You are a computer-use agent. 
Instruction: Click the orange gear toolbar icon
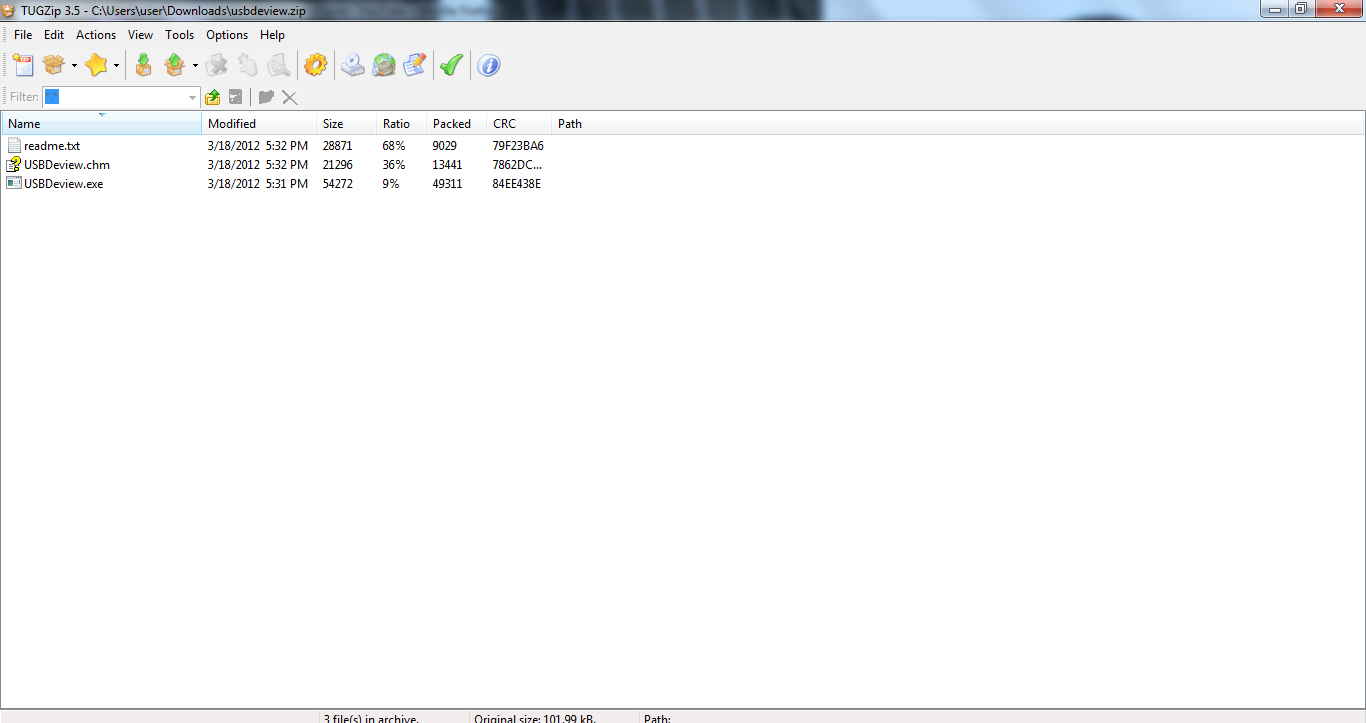[315, 66]
